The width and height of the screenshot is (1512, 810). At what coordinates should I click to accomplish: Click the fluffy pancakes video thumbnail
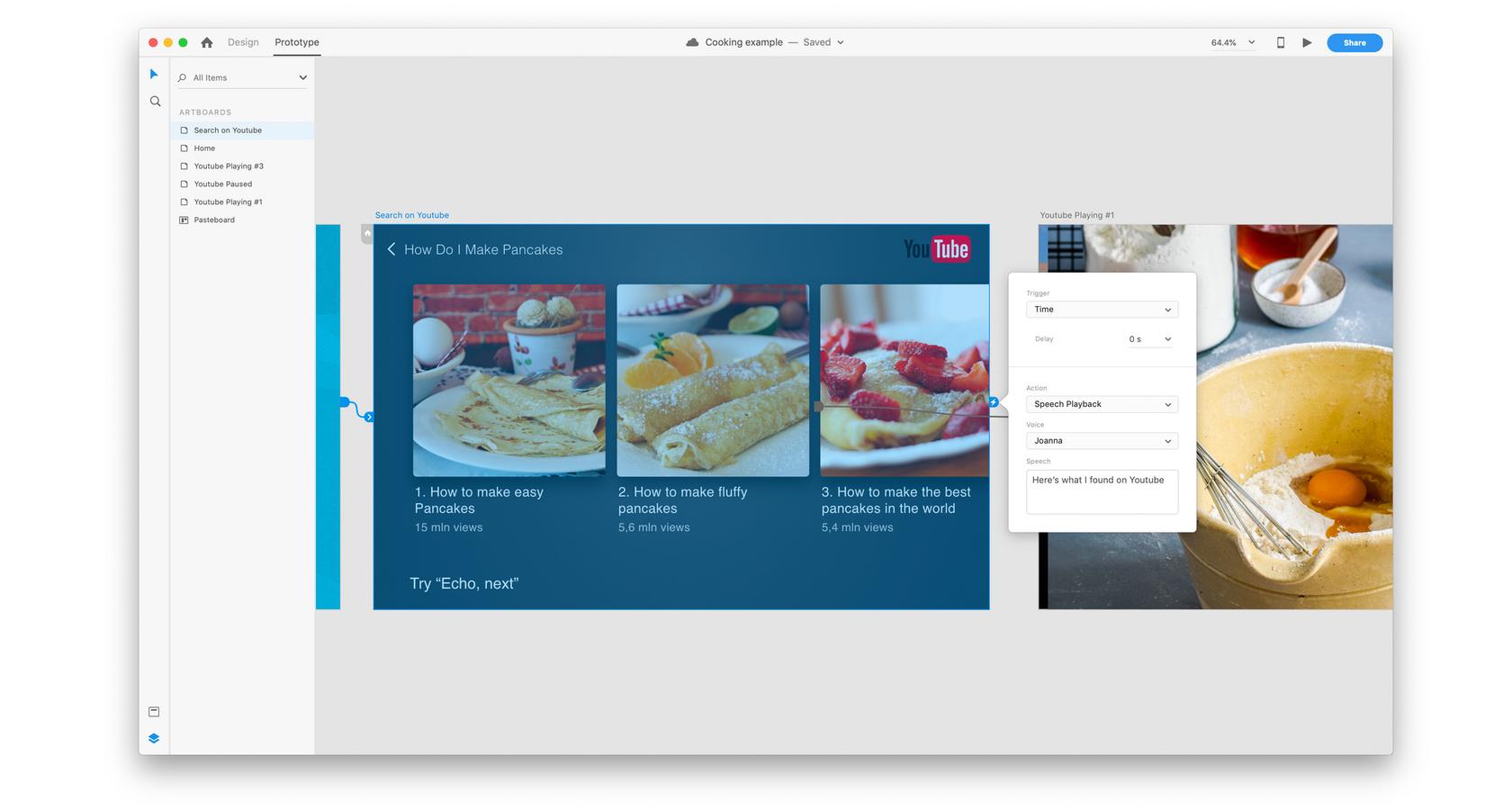[x=713, y=380]
